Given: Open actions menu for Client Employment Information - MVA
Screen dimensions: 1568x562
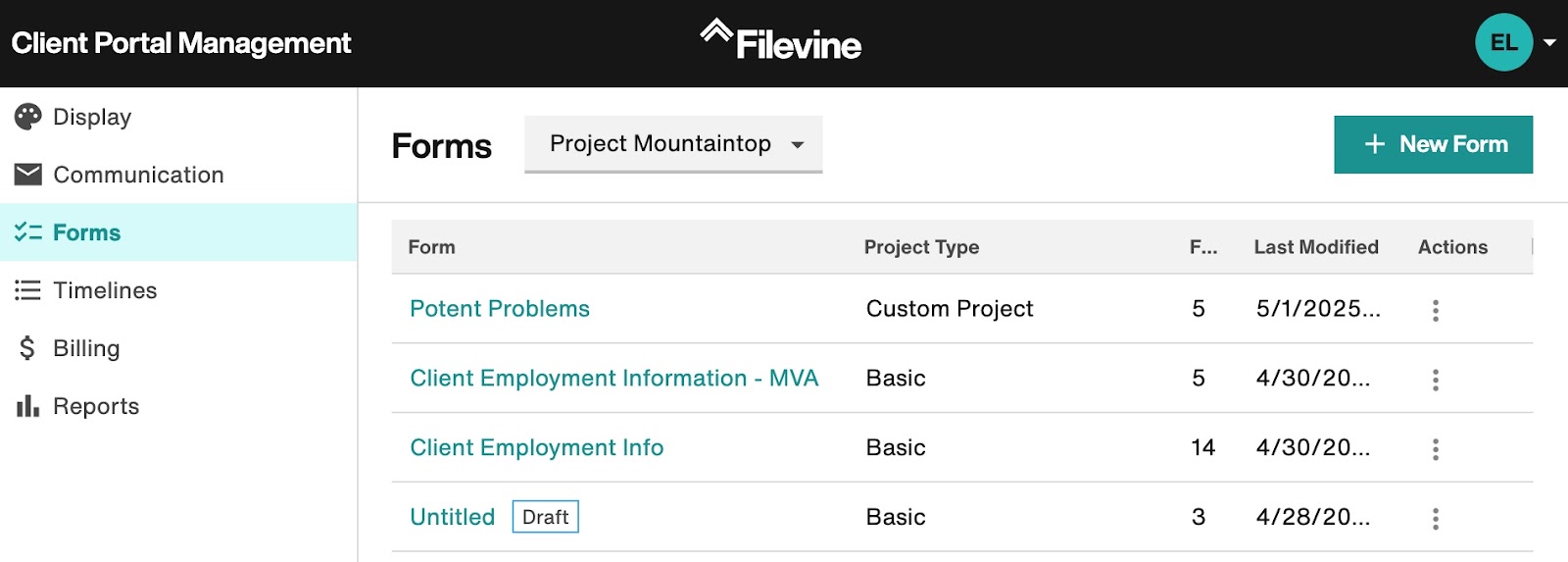Looking at the screenshot, I should pos(1436,380).
